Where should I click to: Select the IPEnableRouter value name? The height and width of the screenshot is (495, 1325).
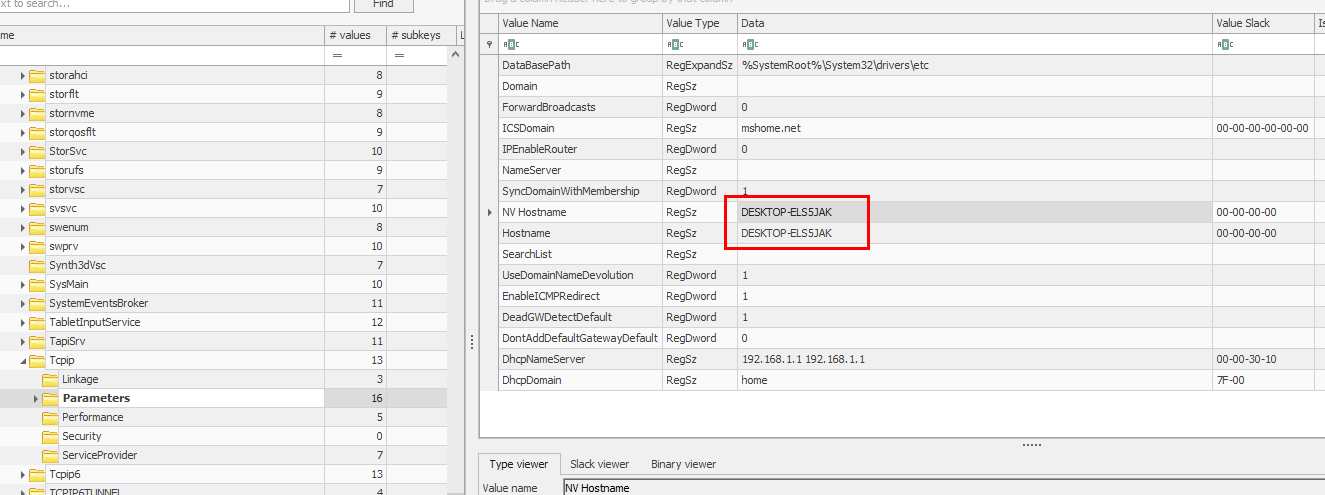pos(539,150)
